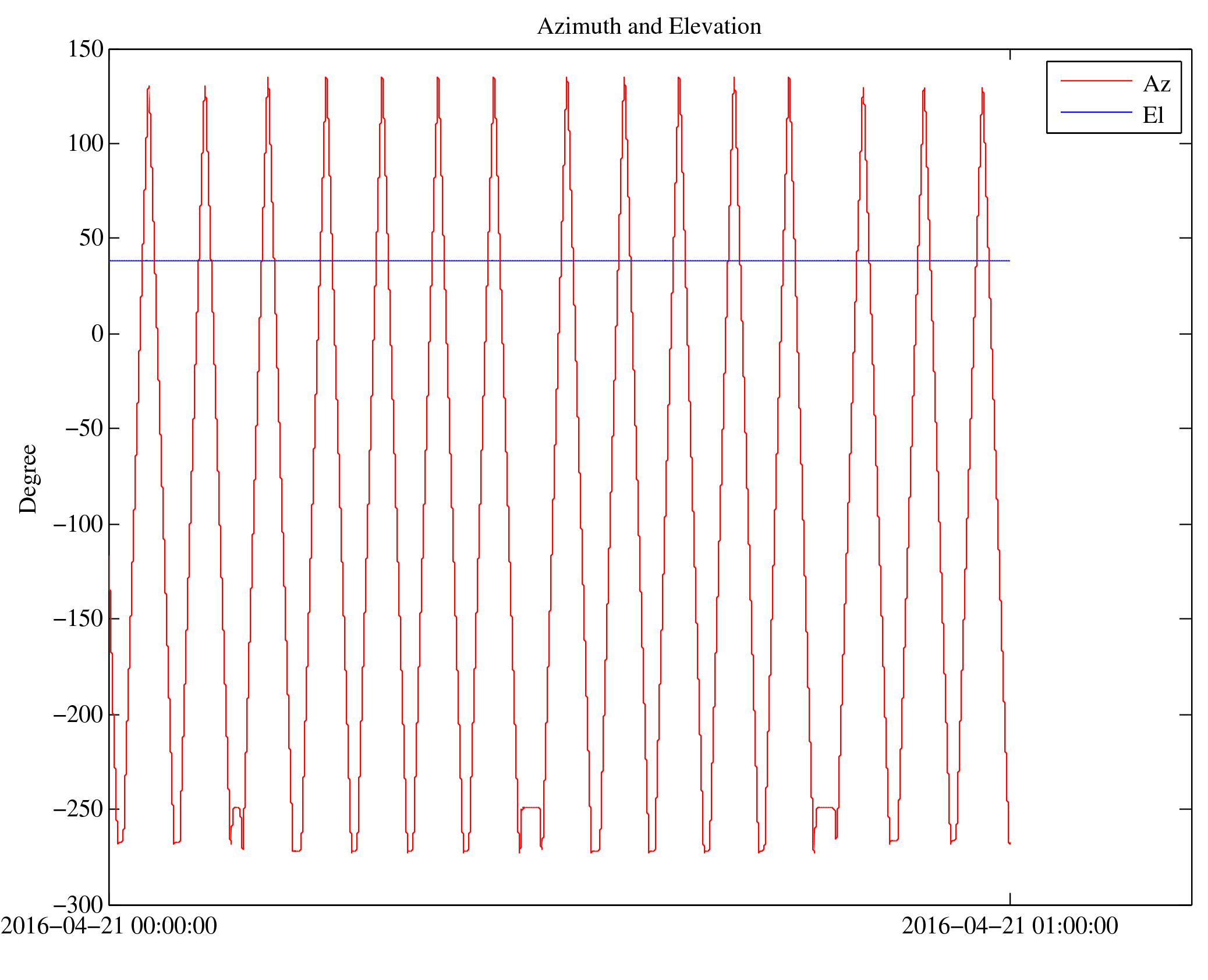The width and height of the screenshot is (1208, 980).
Task: Click the -100 y-axis tick label
Action: (78, 524)
